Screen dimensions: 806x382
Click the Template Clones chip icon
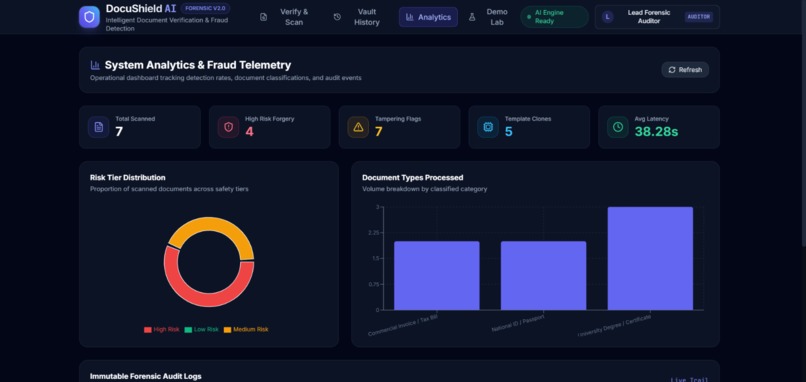[488, 127]
